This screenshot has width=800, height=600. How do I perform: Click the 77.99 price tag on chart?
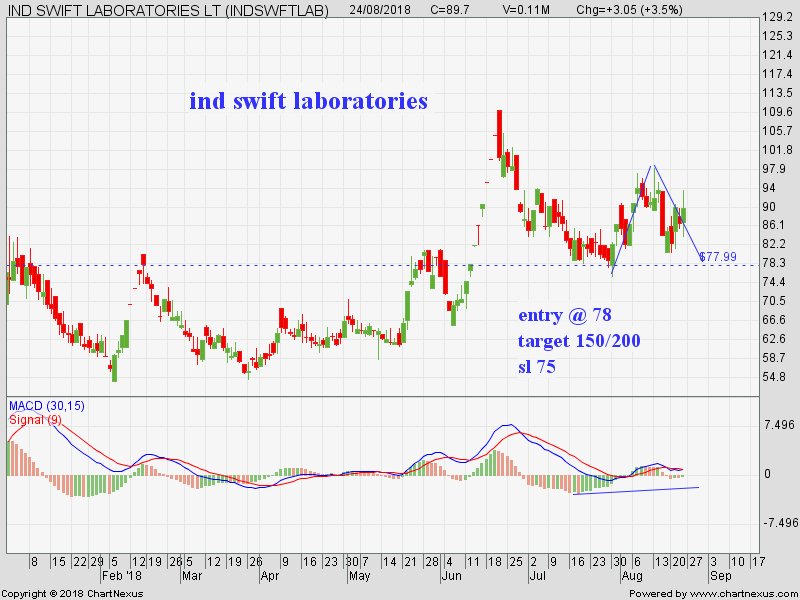point(717,257)
